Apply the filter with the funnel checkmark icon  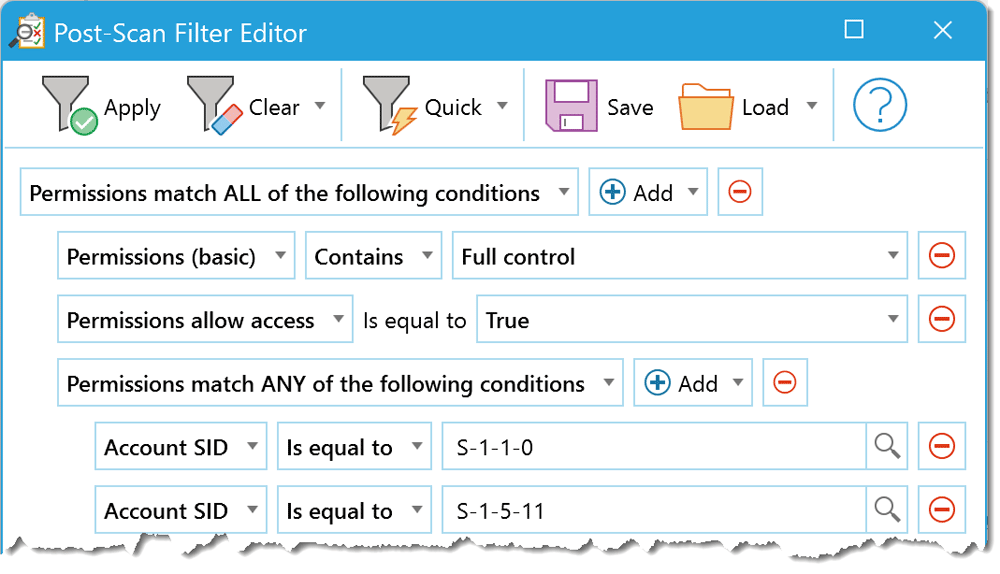click(70, 105)
